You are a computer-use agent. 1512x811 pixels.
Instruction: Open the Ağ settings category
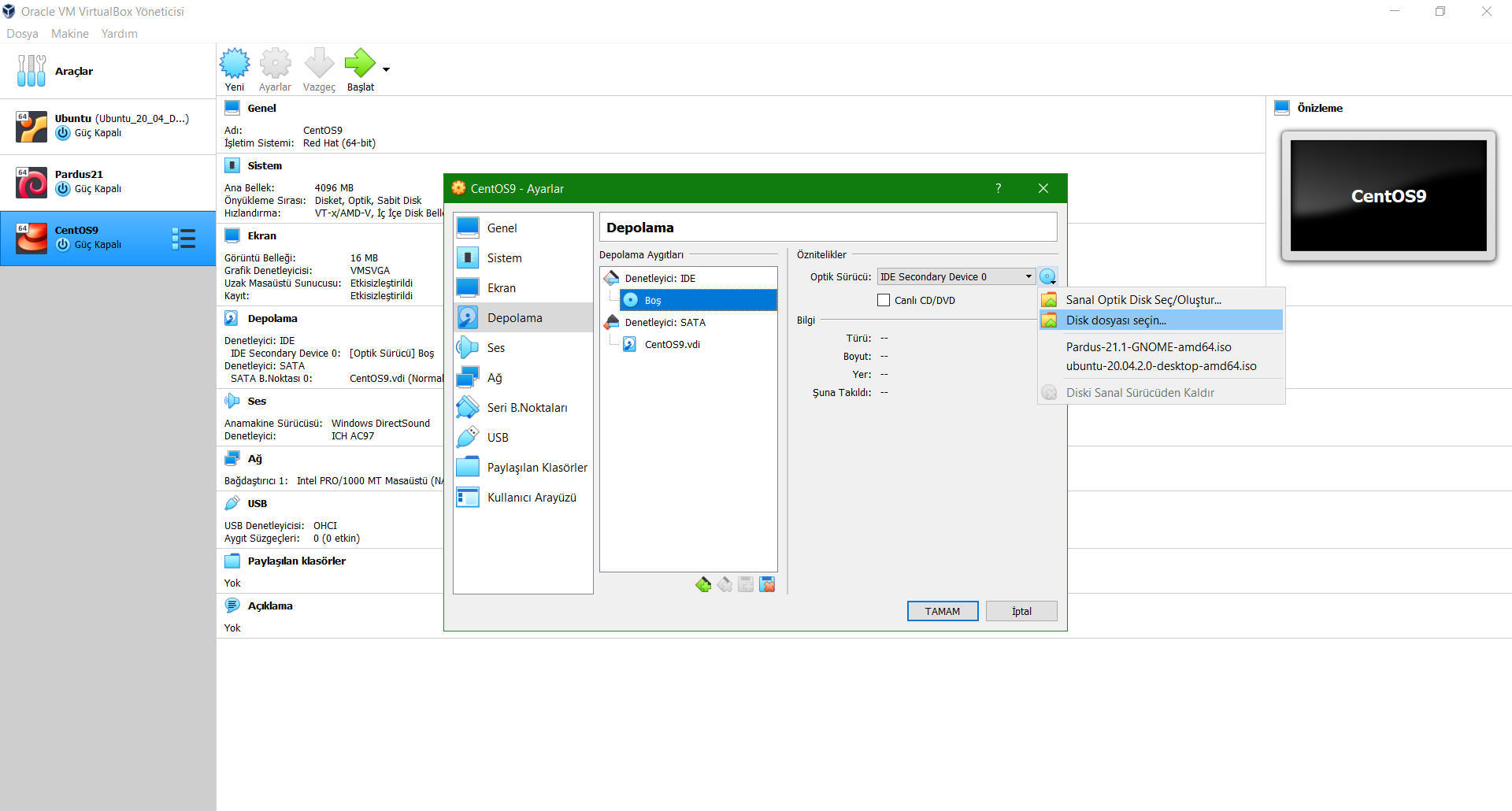click(523, 377)
